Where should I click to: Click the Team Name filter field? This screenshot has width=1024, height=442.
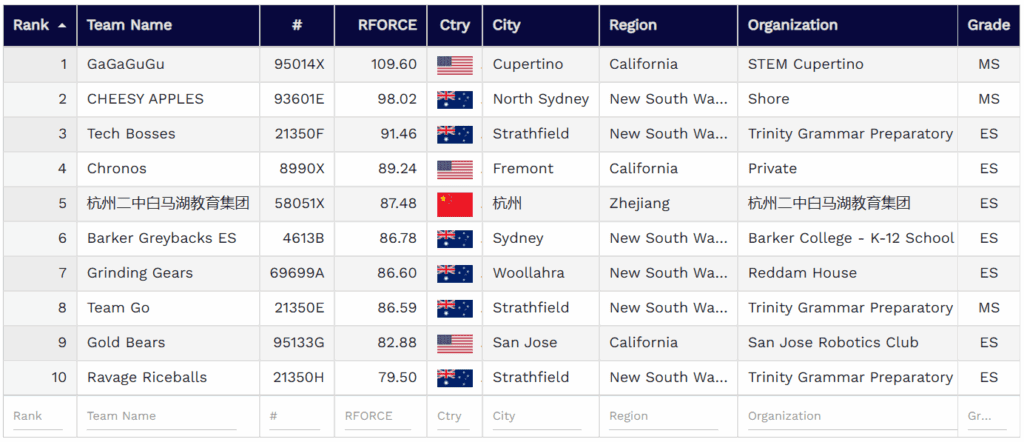point(160,416)
